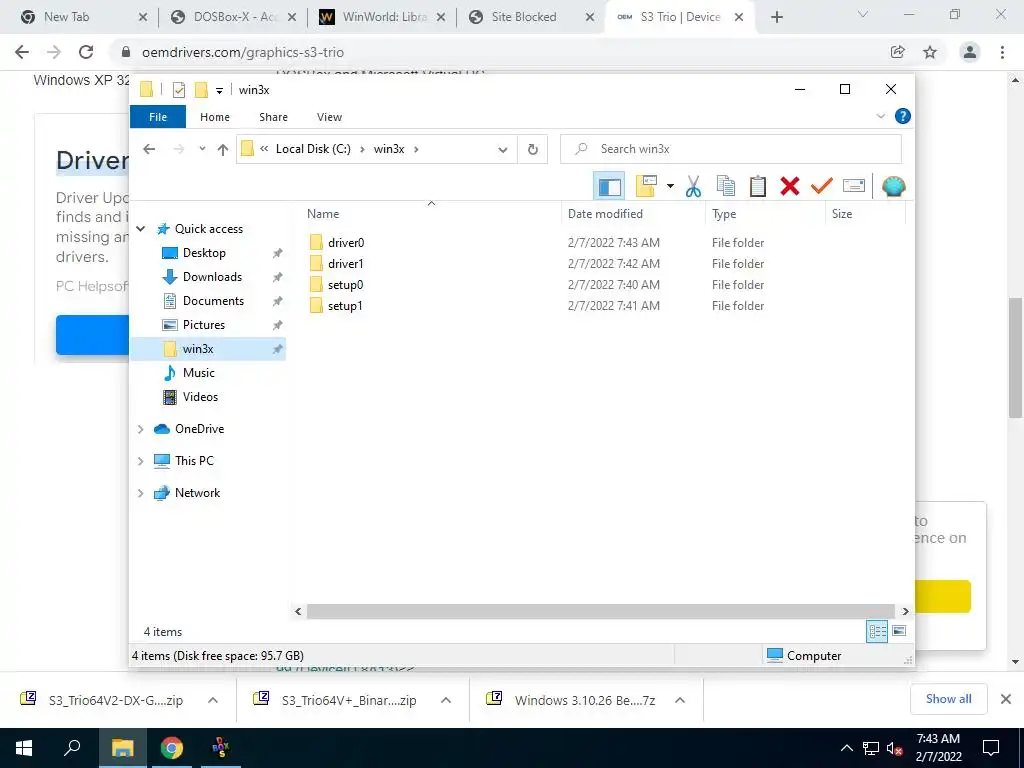Expand the Network tree node
The height and width of the screenshot is (768, 1024).
point(140,493)
